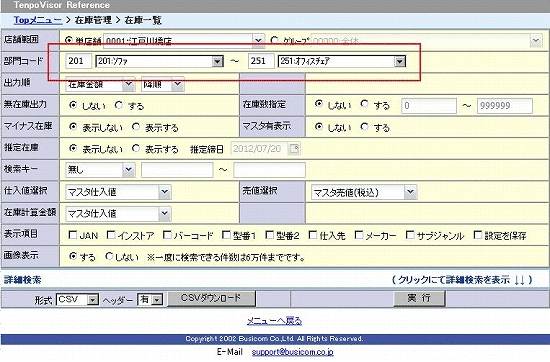
Task: Click the 在庫数 maximum field showing 999999
Action: coord(505,106)
